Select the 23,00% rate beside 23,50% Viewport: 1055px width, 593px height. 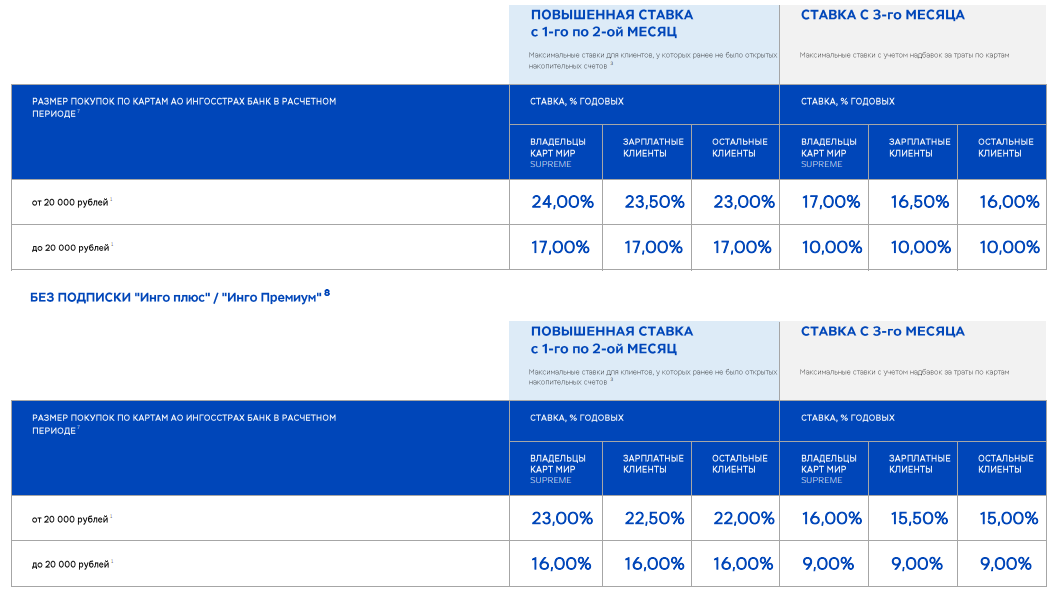[x=743, y=202]
